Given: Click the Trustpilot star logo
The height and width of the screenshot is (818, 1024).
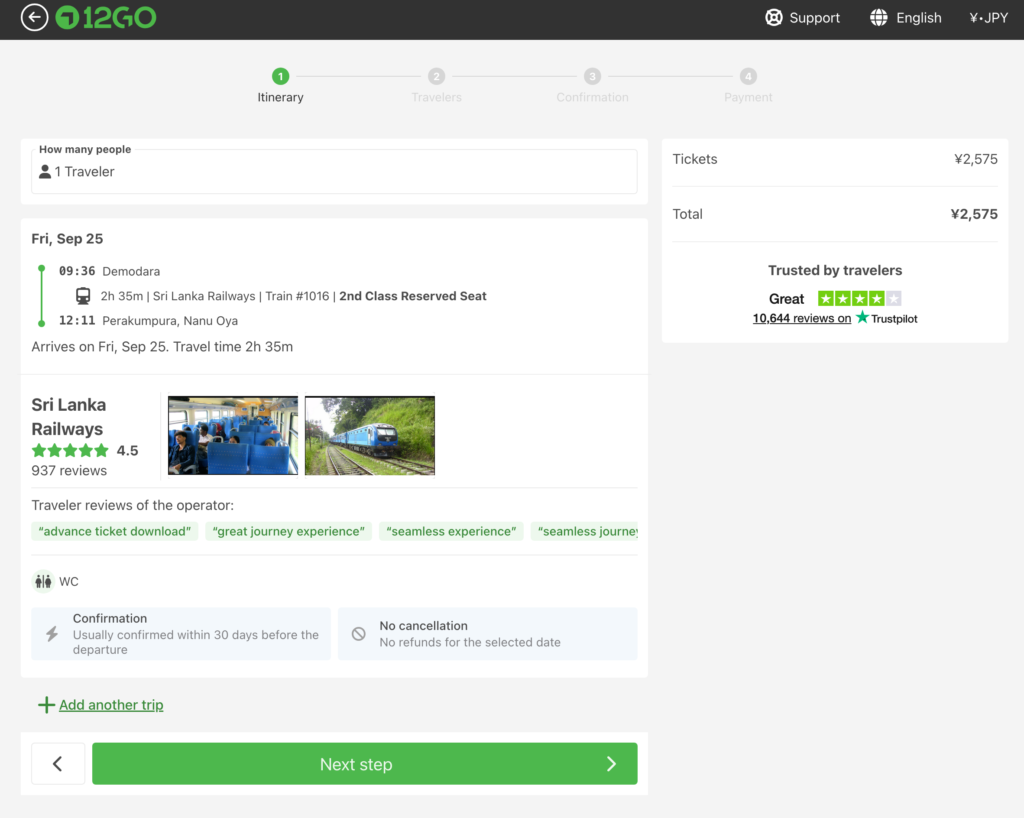Looking at the screenshot, I should [x=863, y=317].
